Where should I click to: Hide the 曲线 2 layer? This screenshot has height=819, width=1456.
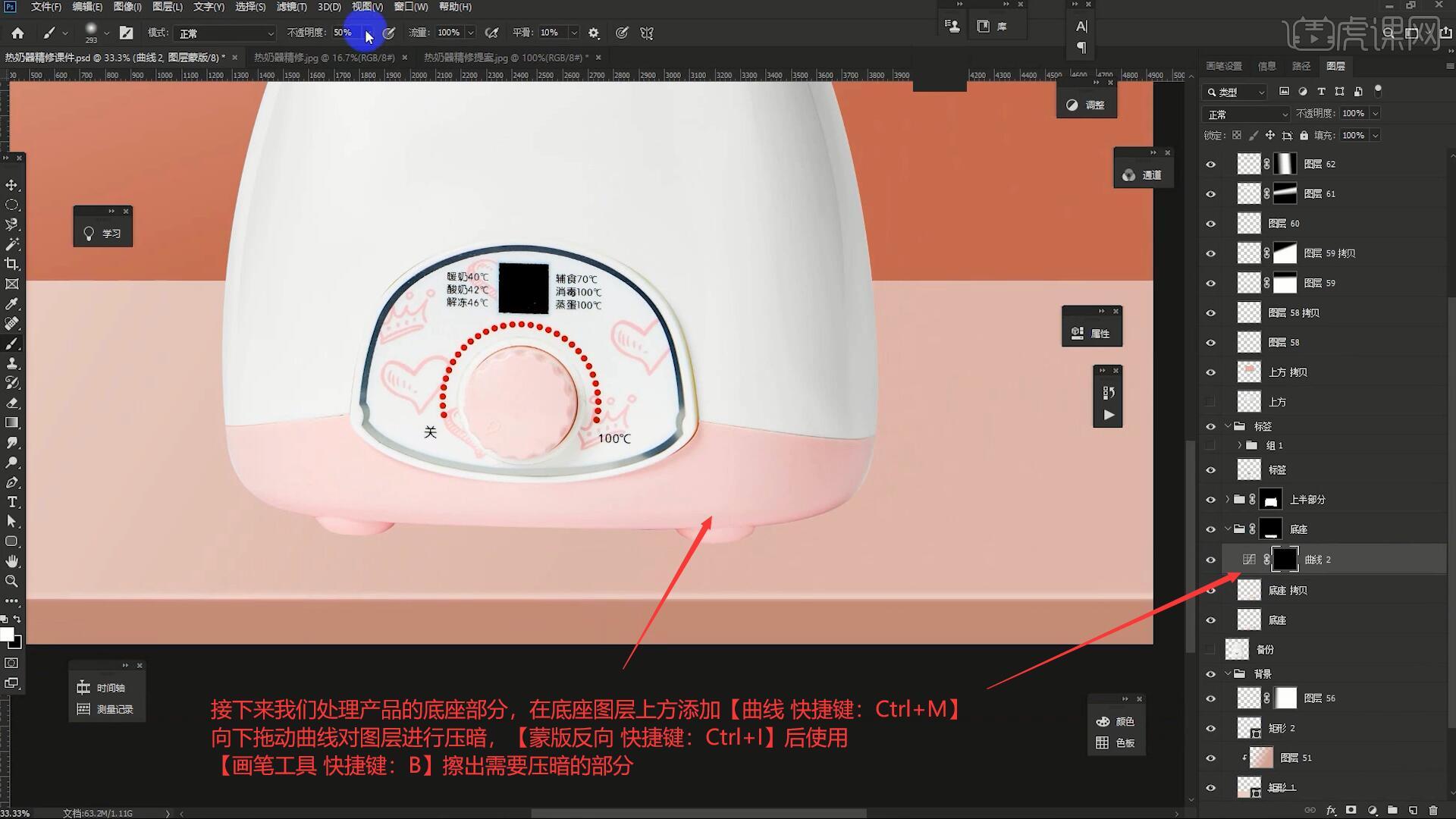(1210, 560)
